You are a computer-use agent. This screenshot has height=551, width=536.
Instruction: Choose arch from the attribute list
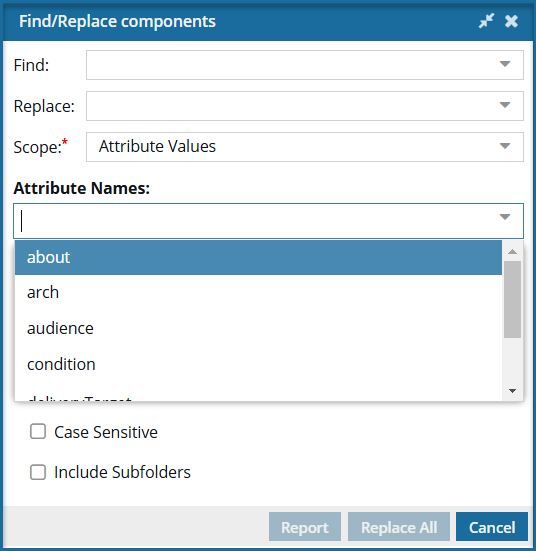coord(258,293)
